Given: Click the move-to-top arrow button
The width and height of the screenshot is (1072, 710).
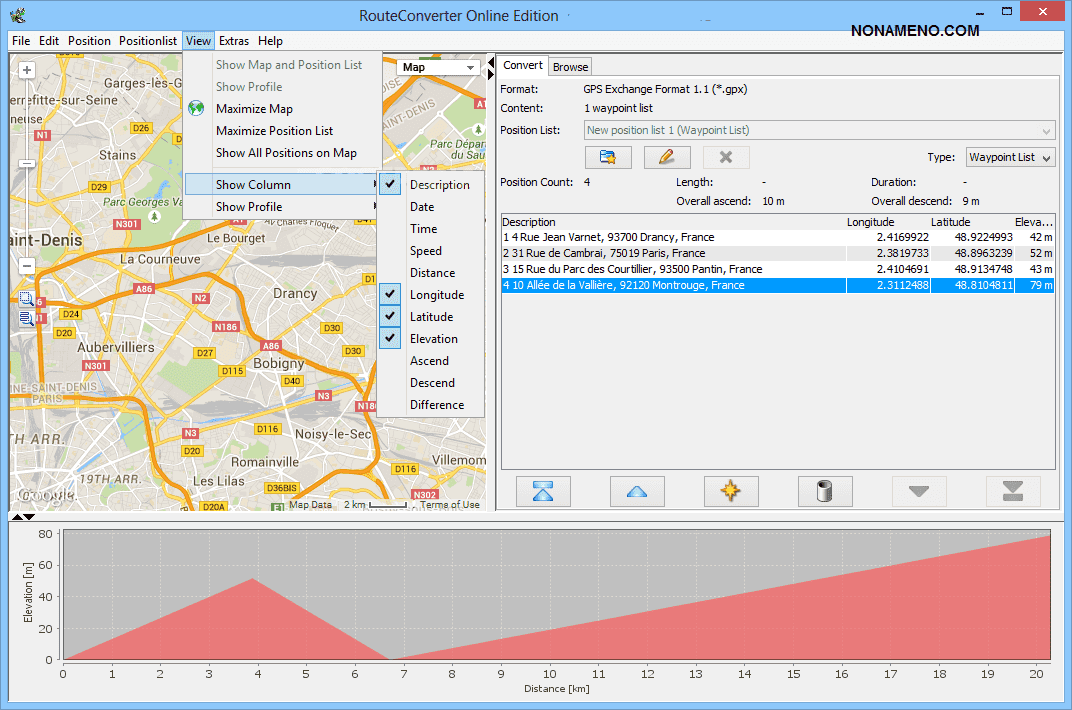Looking at the screenshot, I should [x=543, y=491].
